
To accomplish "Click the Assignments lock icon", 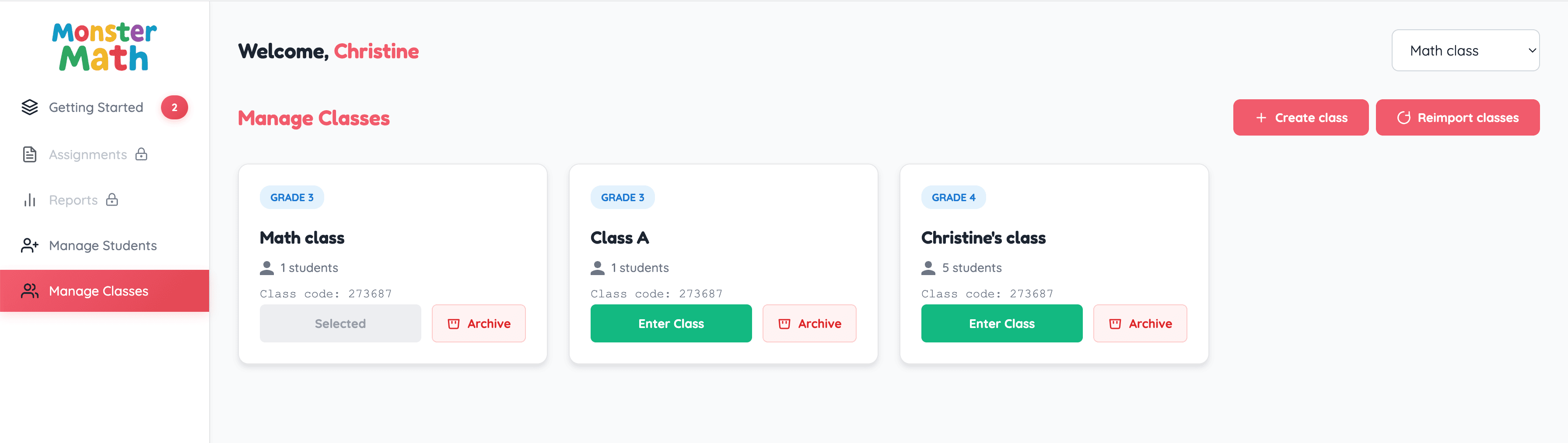I will point(141,154).
